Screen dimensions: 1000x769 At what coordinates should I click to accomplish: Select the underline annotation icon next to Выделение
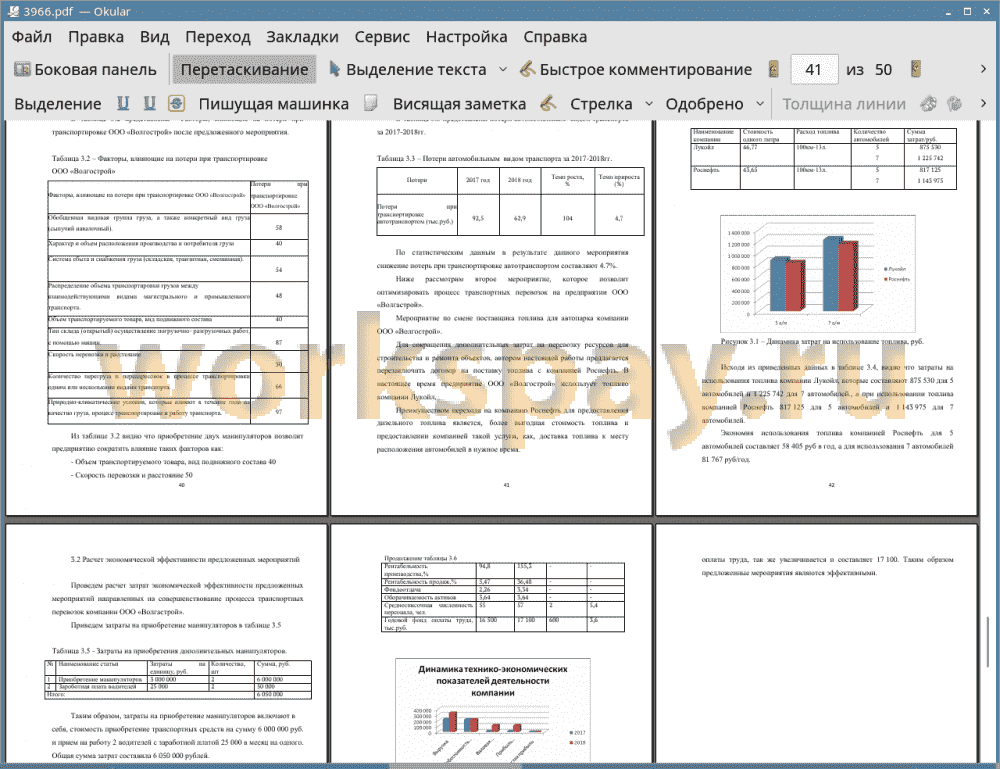click(123, 103)
